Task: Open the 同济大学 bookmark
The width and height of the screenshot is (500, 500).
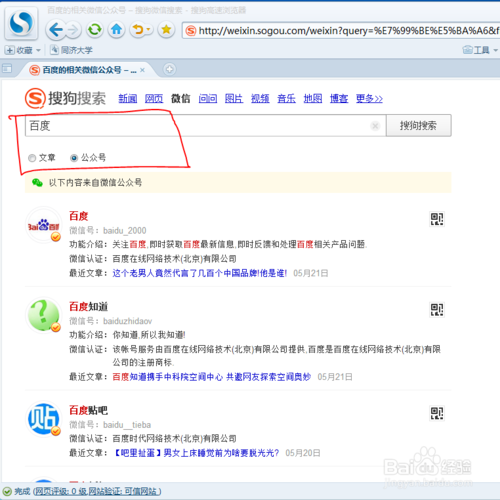Action: click(x=71, y=50)
